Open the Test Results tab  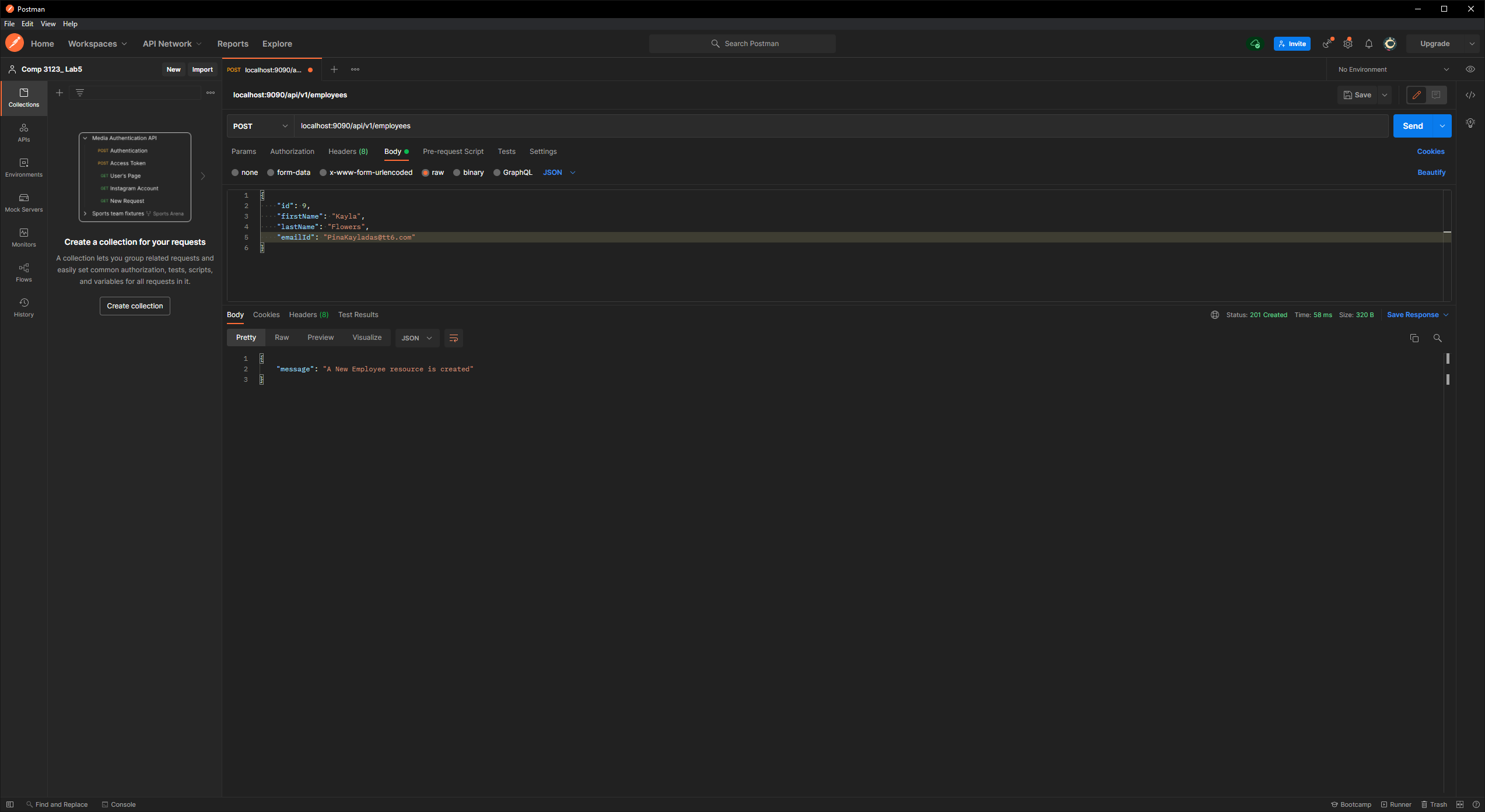[x=358, y=315]
